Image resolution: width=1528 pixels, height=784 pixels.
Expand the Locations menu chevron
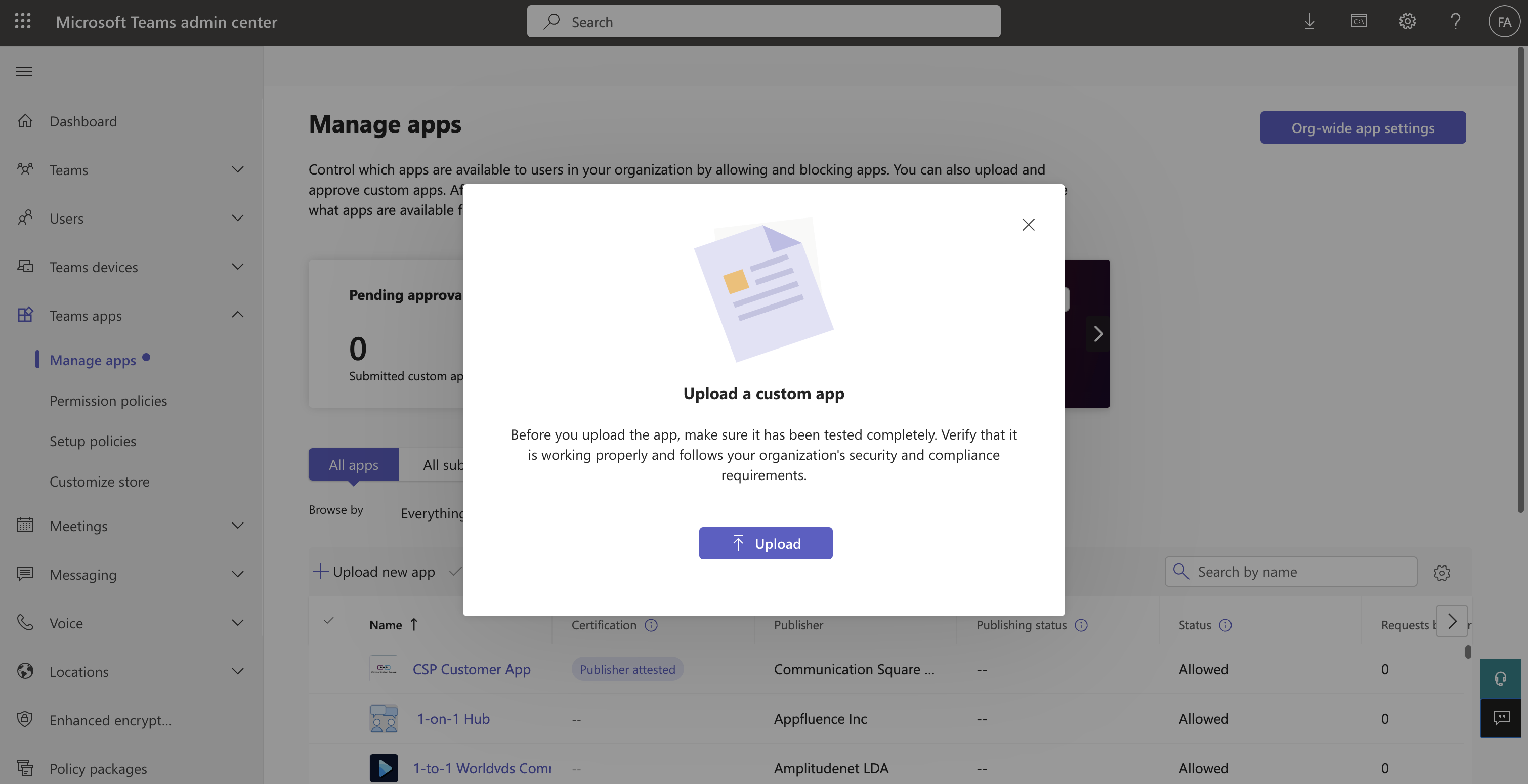click(x=238, y=671)
